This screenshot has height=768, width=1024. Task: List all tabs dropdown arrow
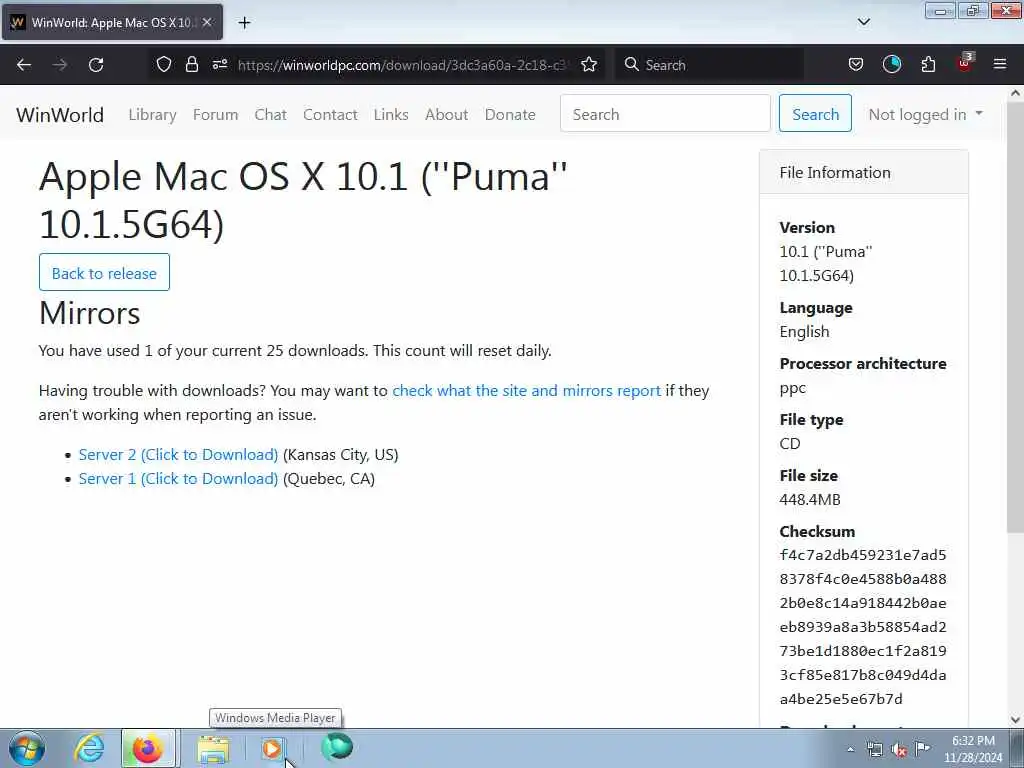[x=863, y=22]
